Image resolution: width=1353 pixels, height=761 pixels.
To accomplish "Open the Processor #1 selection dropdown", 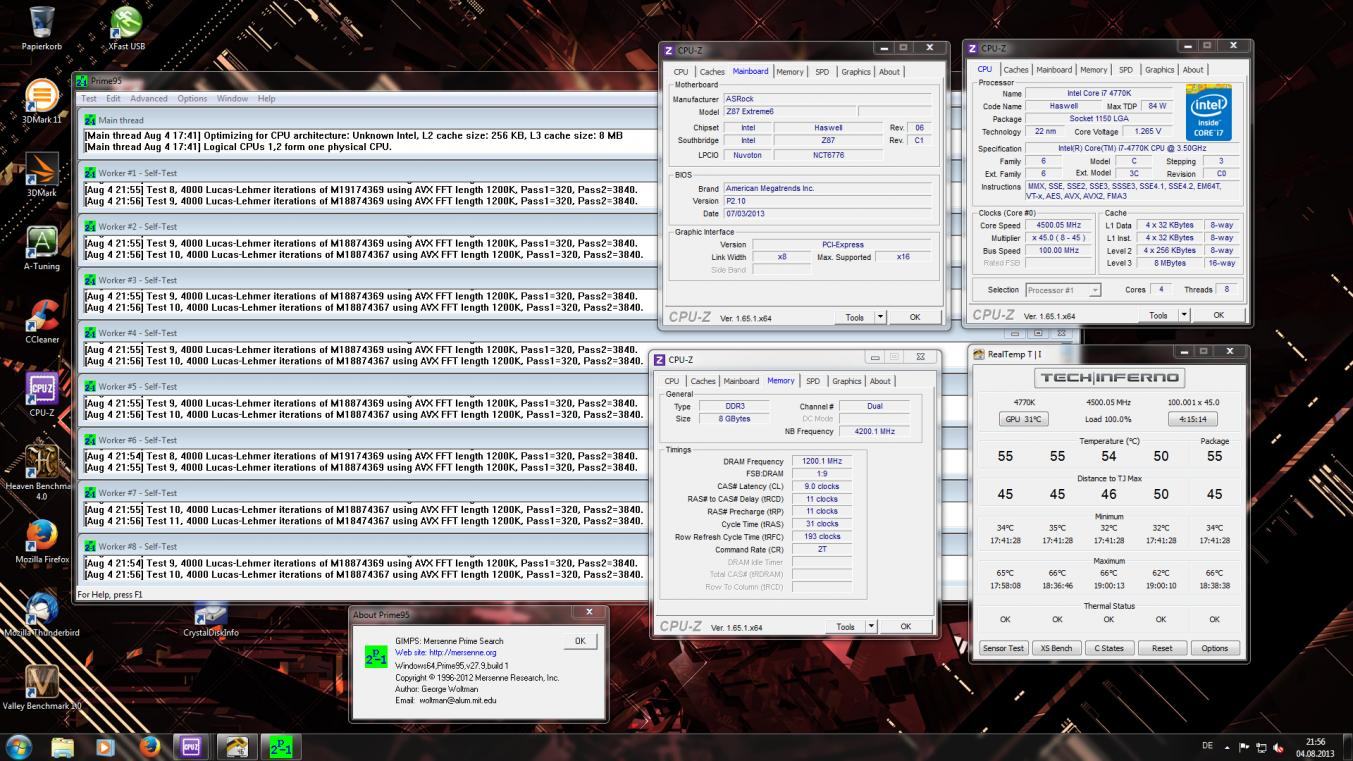I will tap(1063, 290).
